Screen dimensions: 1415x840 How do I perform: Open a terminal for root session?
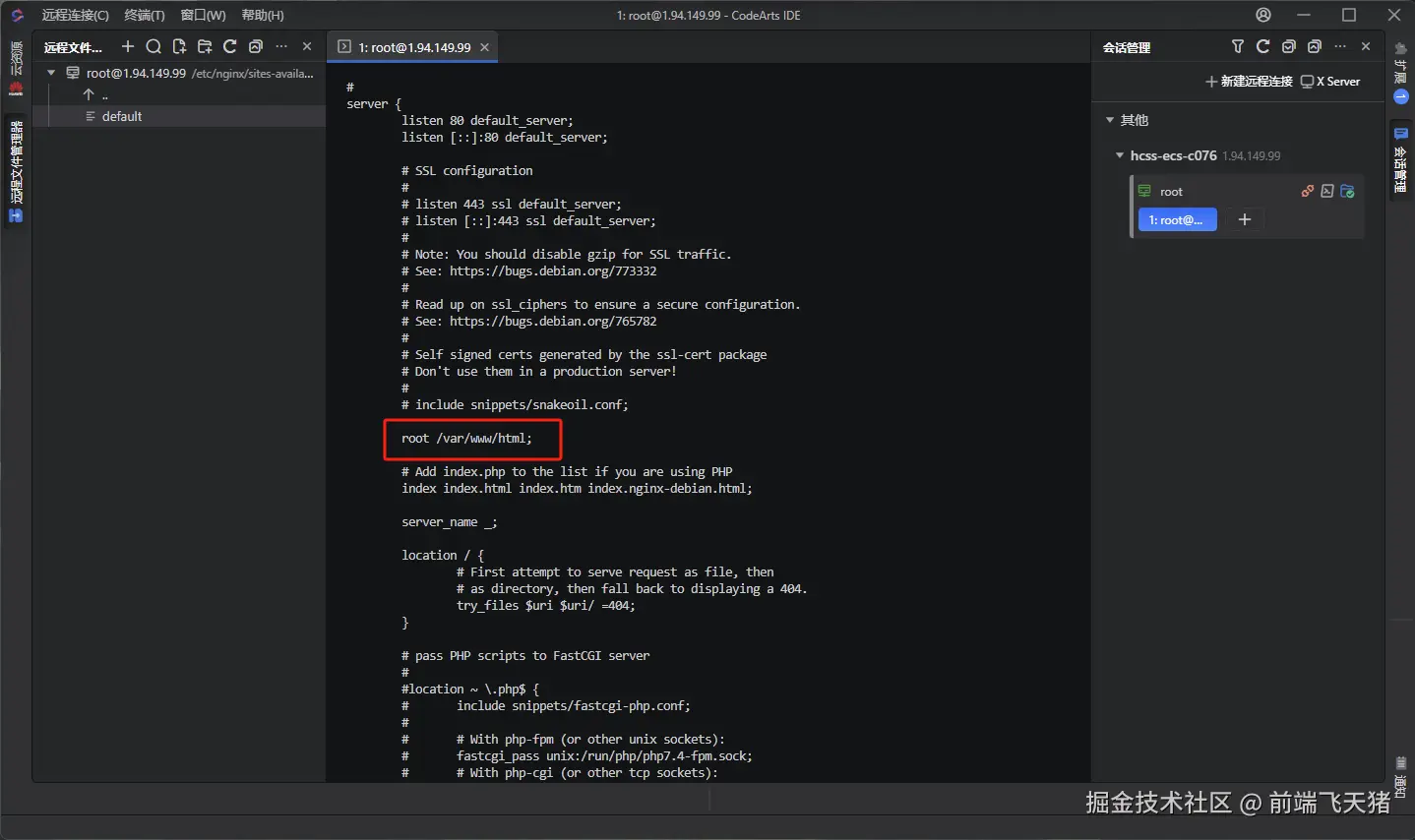(x=1327, y=191)
